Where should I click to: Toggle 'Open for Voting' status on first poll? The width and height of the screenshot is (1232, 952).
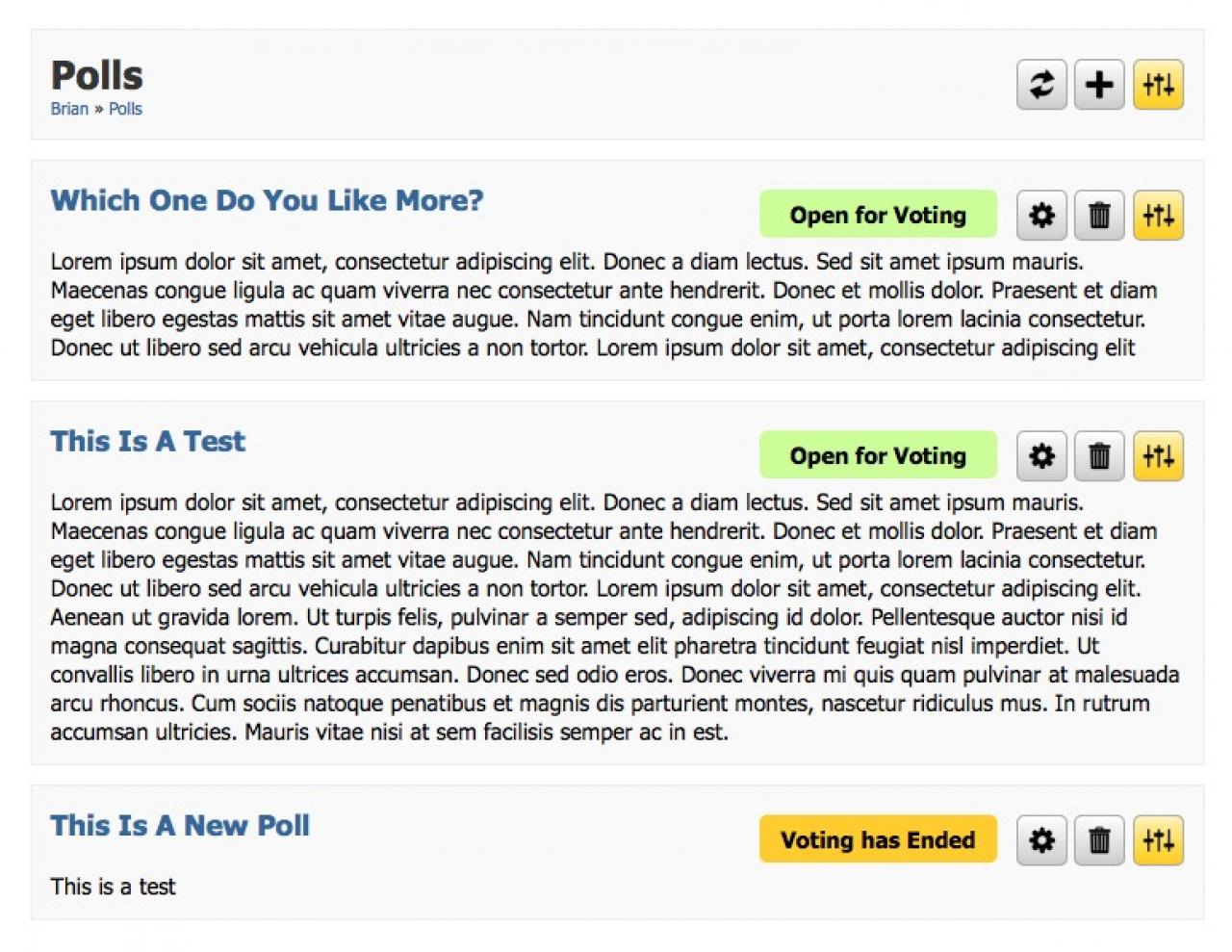coord(878,215)
